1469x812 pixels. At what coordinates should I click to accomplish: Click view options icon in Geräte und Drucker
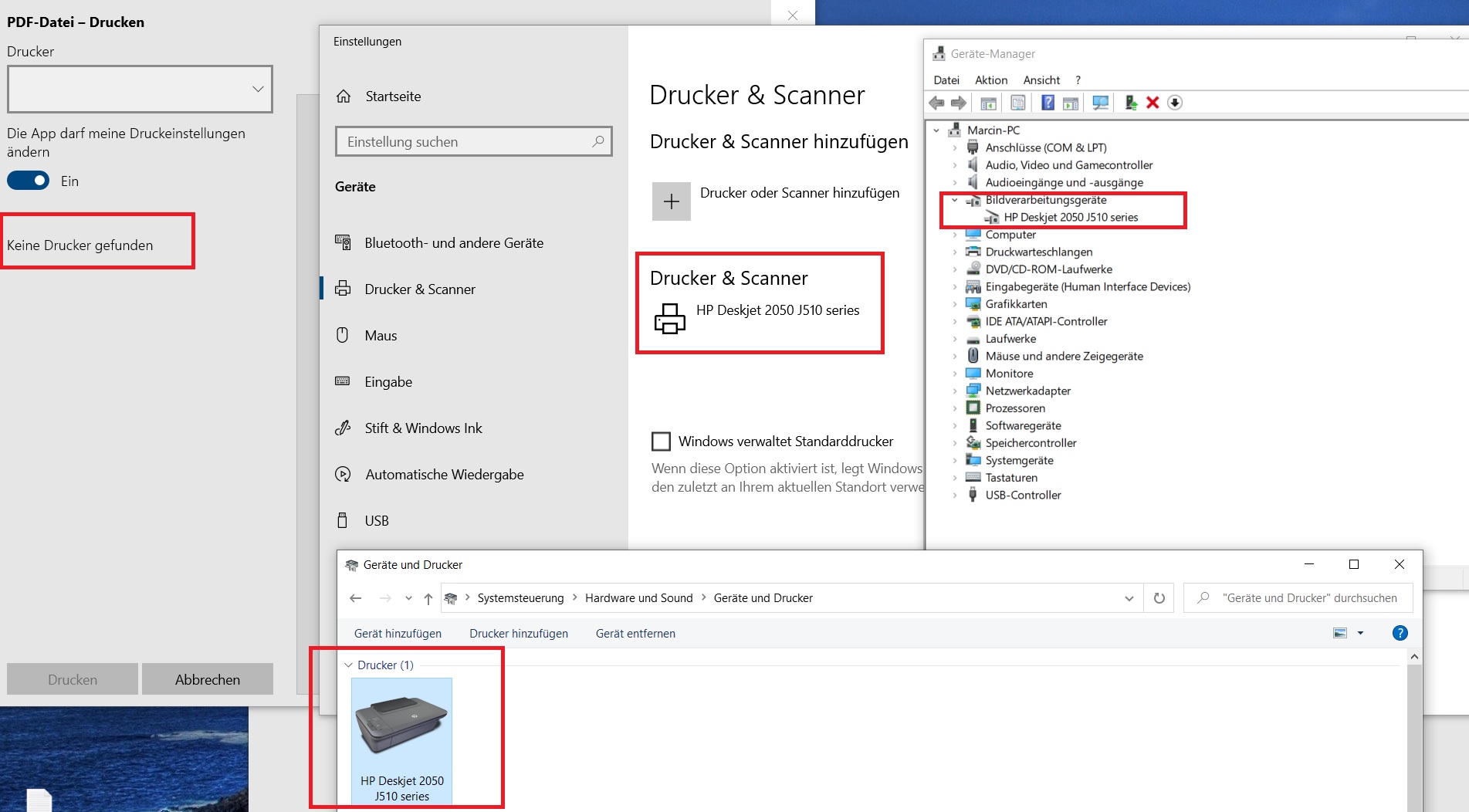pos(1340,633)
